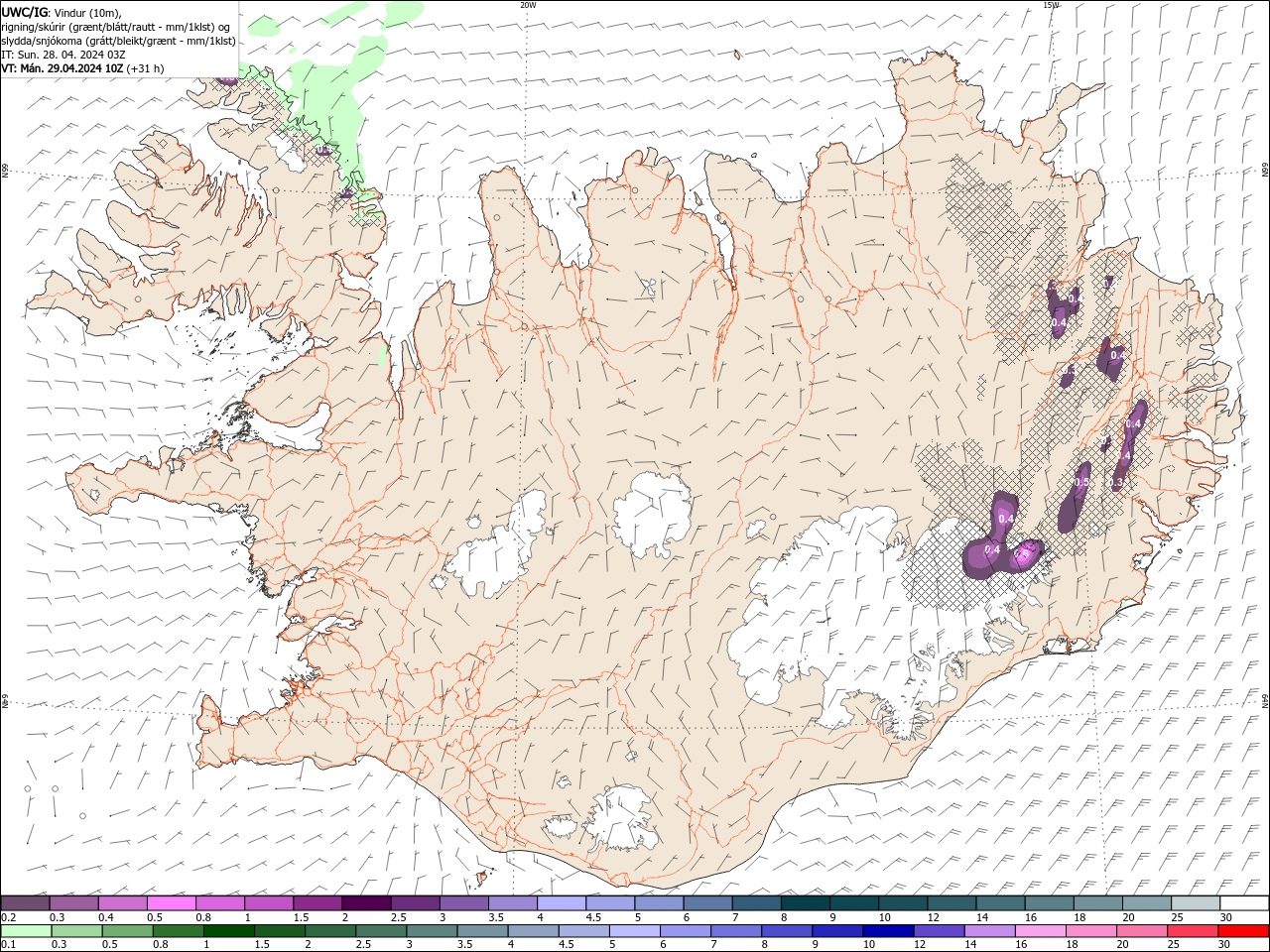The width and height of the screenshot is (1270, 952).
Task: Click the 0.2–0.3 dusky purple snow legend swatch
Action: pyautogui.click(x=25, y=903)
